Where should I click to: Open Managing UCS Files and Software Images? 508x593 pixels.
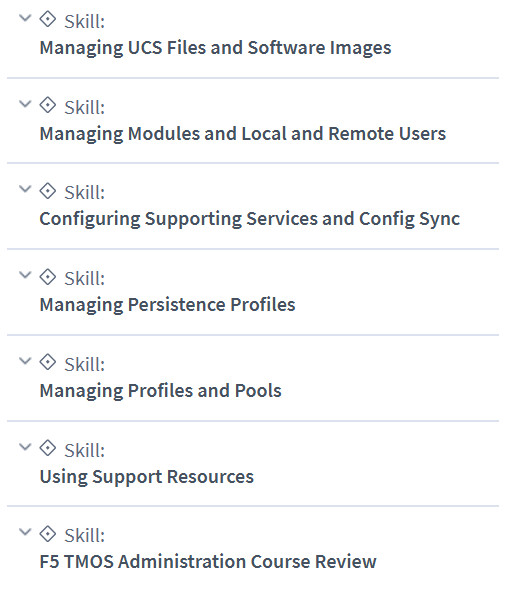[215, 49]
